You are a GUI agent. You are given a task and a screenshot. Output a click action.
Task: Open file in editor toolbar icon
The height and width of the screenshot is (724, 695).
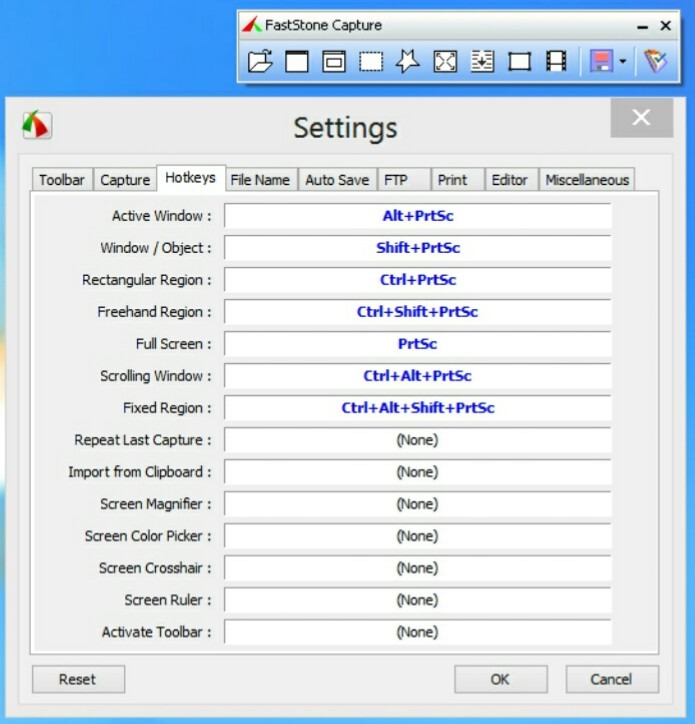click(x=260, y=61)
